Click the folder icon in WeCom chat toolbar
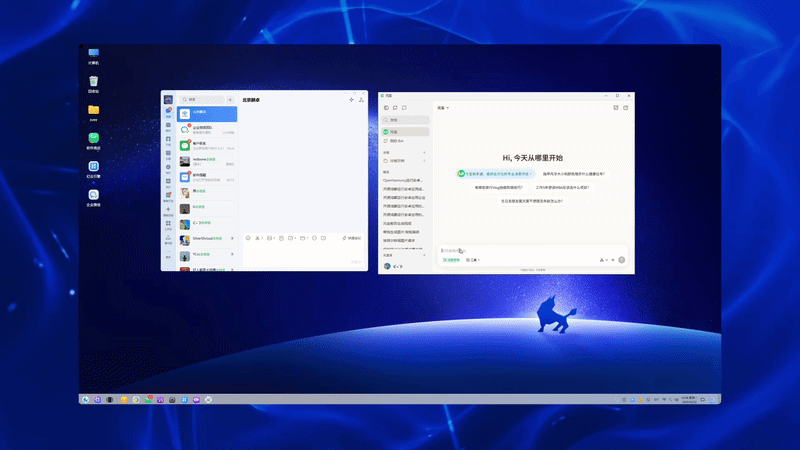Viewport: 800px width, 450px height. click(x=302, y=238)
